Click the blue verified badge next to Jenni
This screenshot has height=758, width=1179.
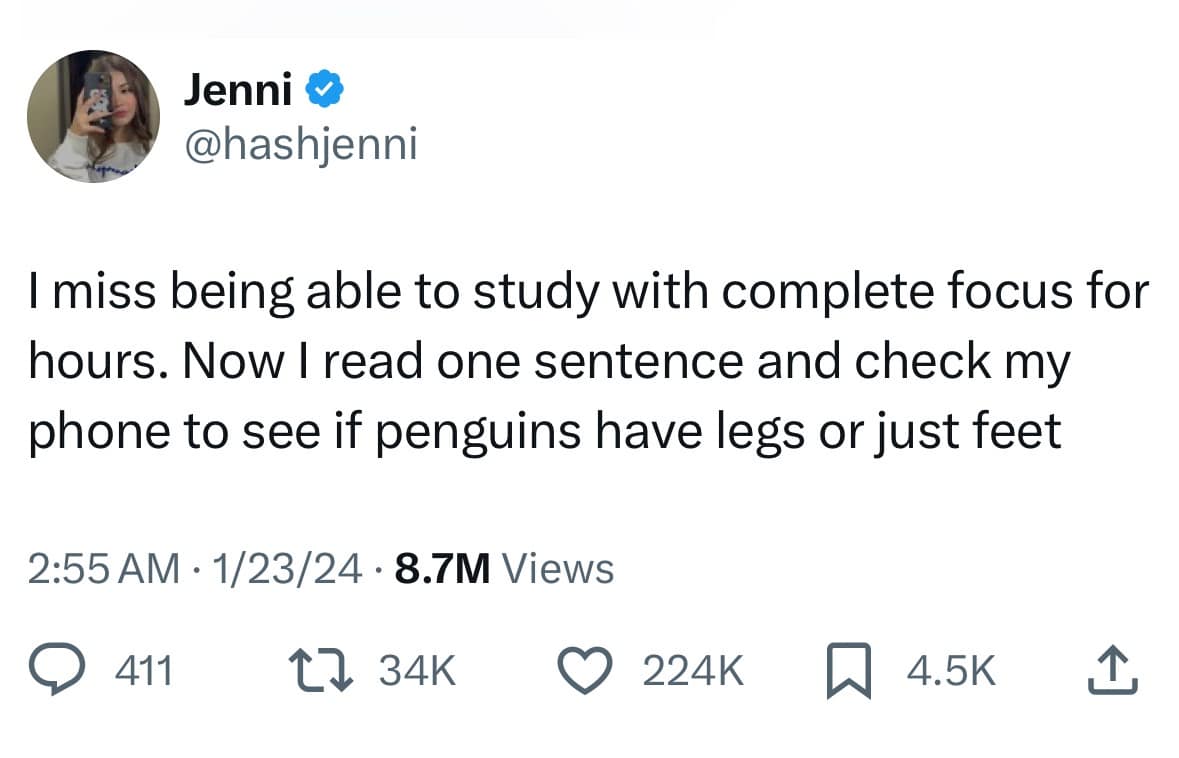(324, 88)
